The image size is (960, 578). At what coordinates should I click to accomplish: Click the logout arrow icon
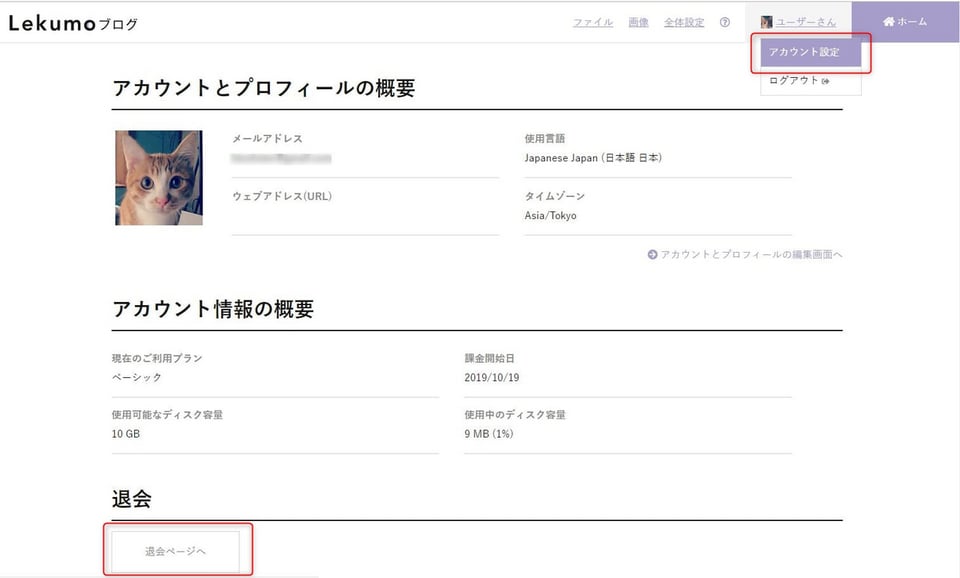click(x=825, y=81)
